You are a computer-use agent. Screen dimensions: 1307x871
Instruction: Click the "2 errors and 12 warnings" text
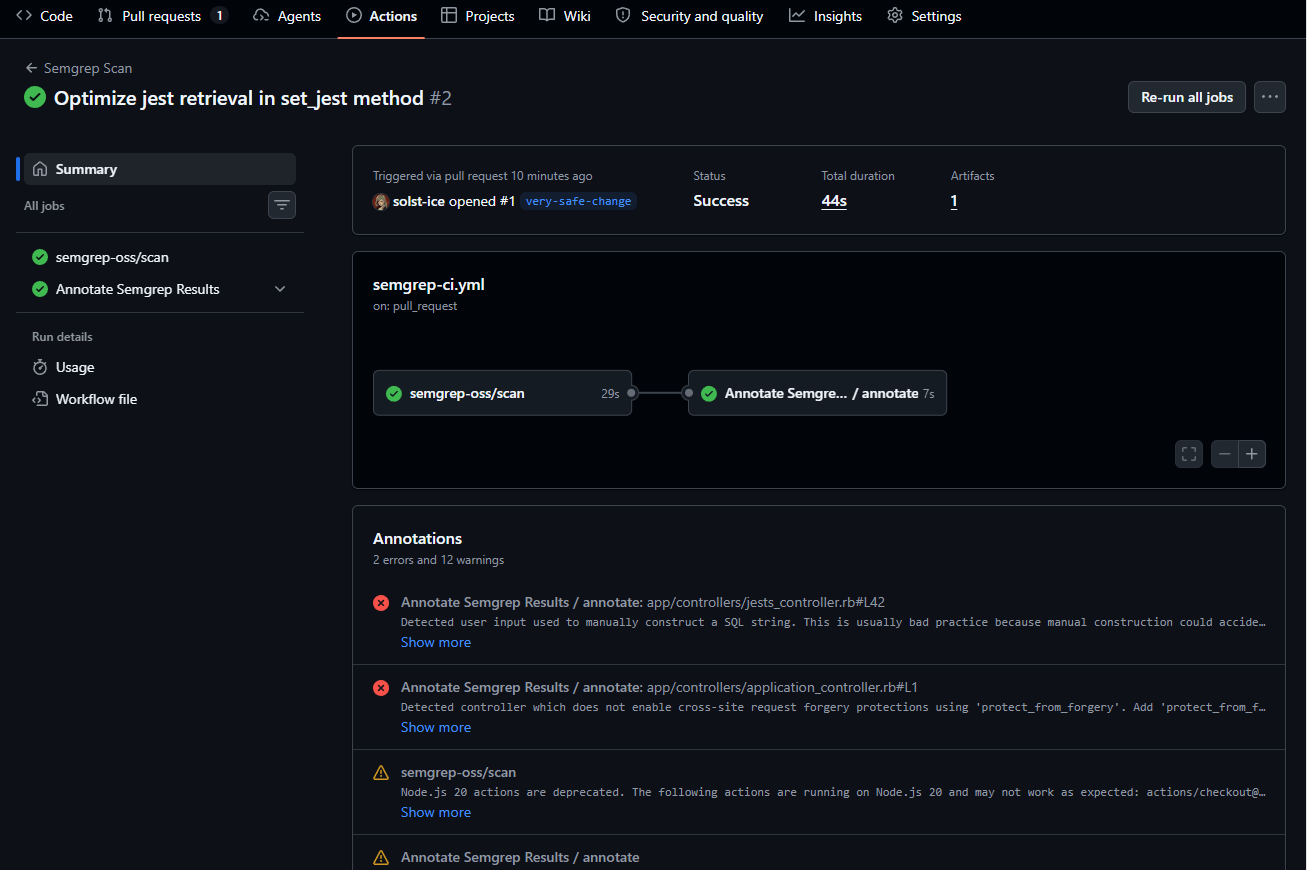coord(438,560)
